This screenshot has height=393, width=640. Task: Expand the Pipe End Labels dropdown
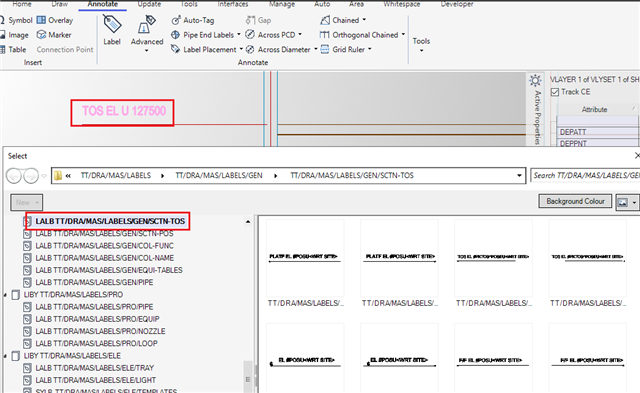pos(239,35)
